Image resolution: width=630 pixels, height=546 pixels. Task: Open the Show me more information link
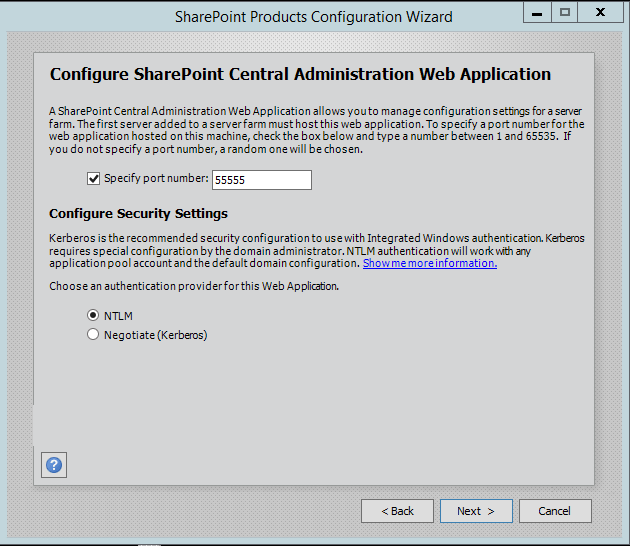click(429, 263)
